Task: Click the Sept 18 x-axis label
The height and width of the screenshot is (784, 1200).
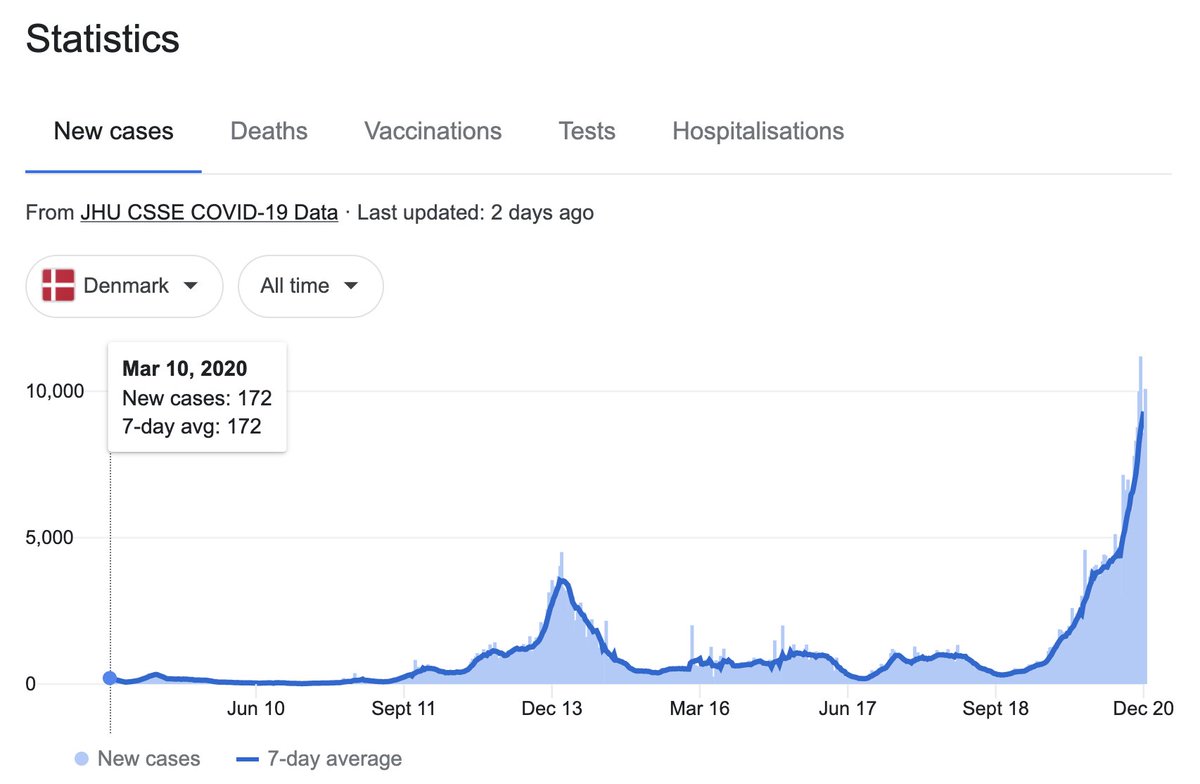Action: click(x=996, y=708)
